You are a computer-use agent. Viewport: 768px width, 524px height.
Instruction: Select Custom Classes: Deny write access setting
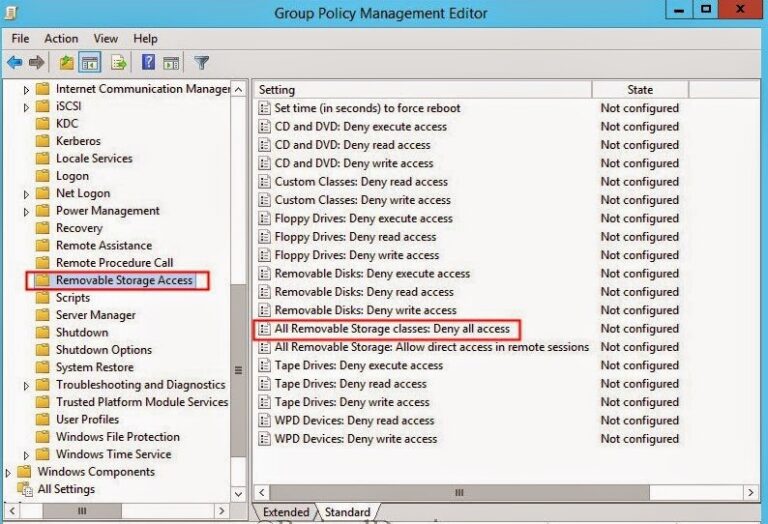click(362, 200)
